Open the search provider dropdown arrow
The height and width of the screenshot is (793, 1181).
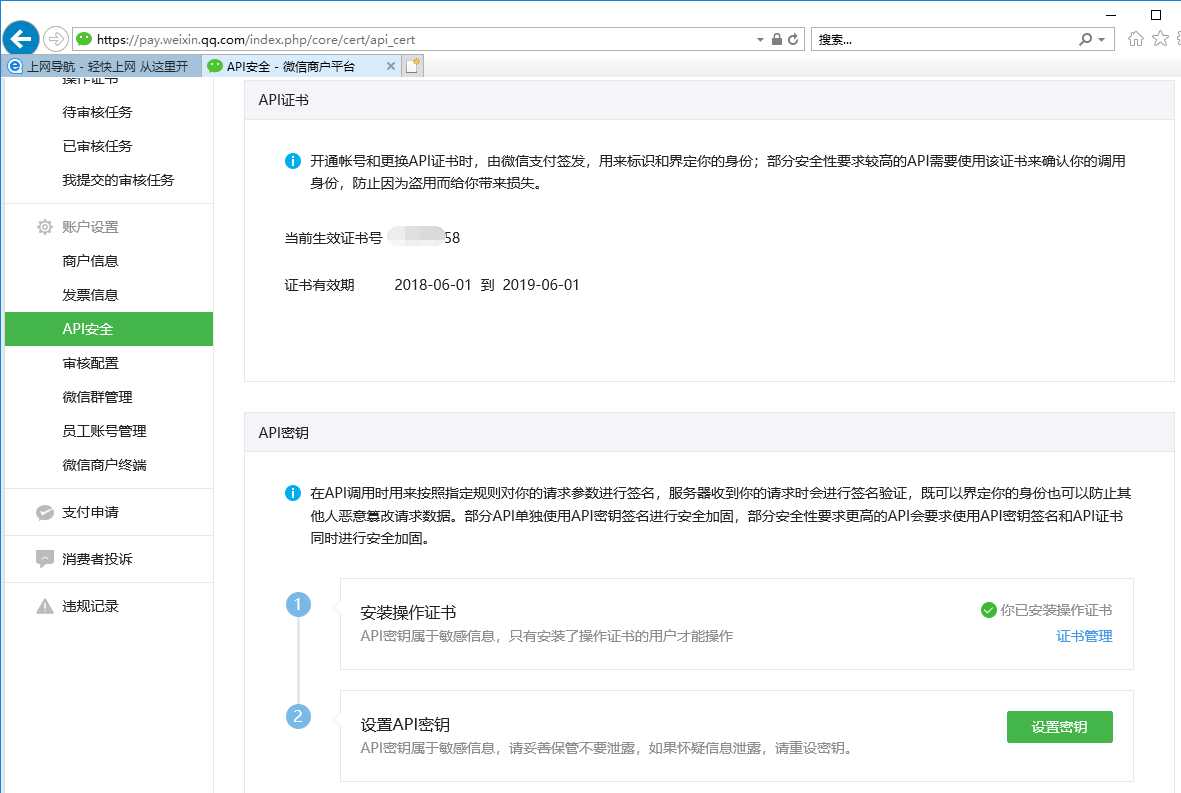click(x=1102, y=39)
